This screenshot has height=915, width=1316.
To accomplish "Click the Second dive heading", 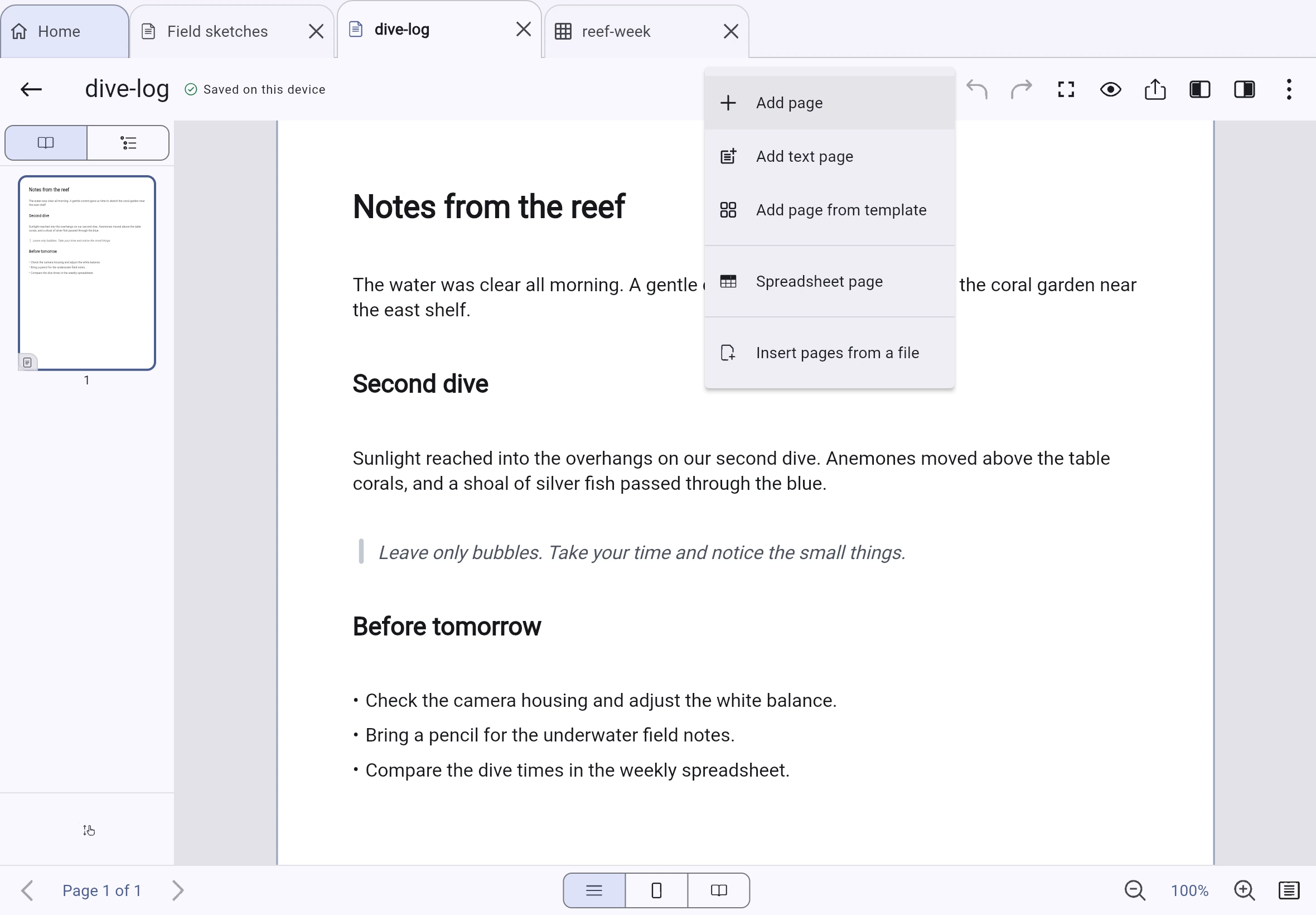I will [420, 383].
